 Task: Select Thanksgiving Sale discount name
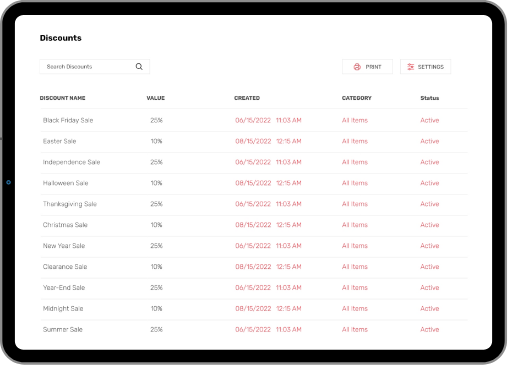(70, 204)
